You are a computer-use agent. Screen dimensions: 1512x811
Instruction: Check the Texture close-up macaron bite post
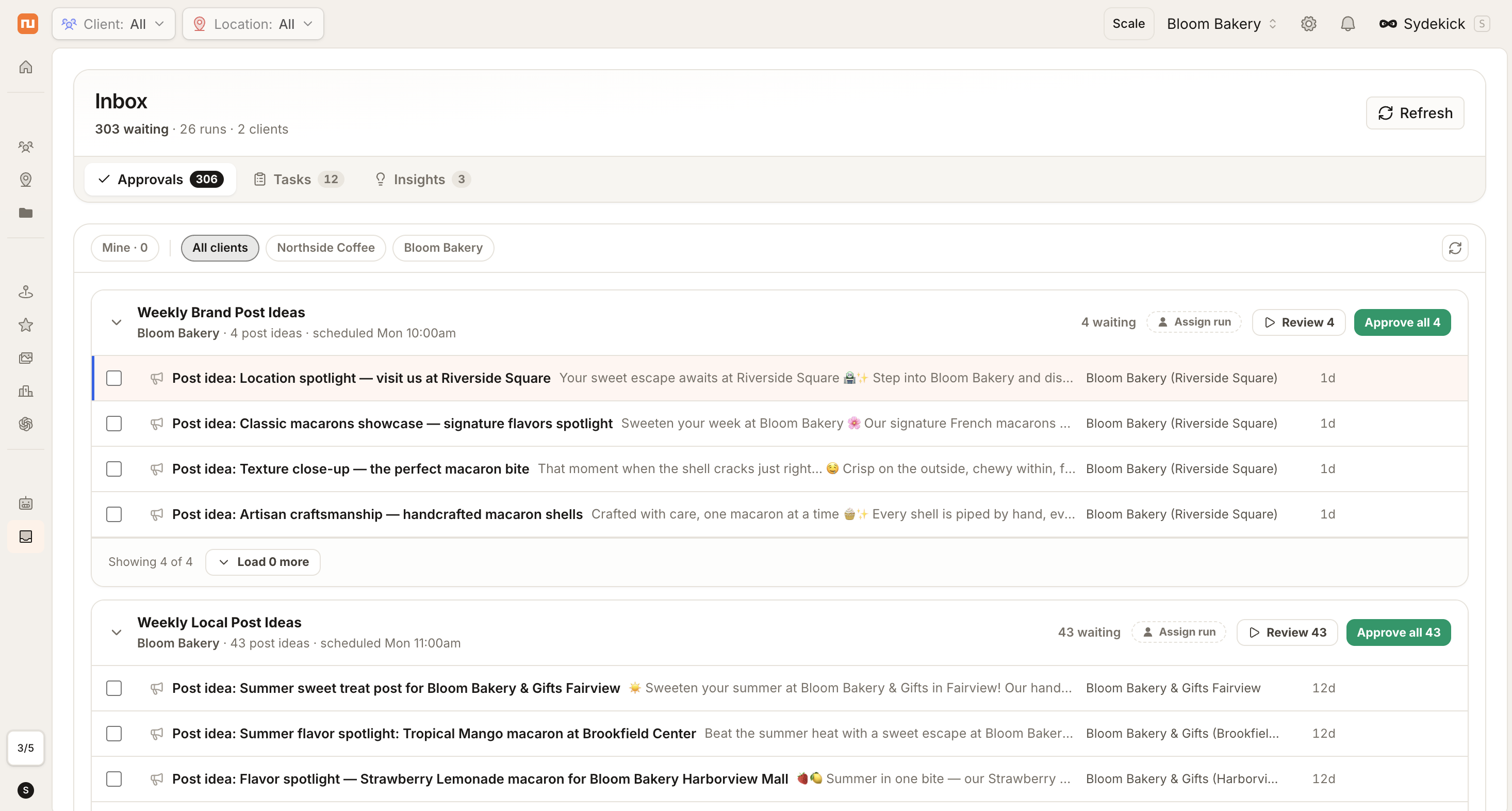(x=114, y=468)
